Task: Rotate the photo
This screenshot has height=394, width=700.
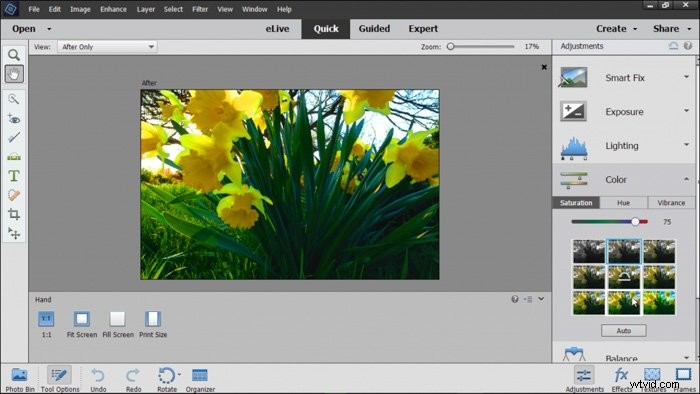Action: (167, 379)
